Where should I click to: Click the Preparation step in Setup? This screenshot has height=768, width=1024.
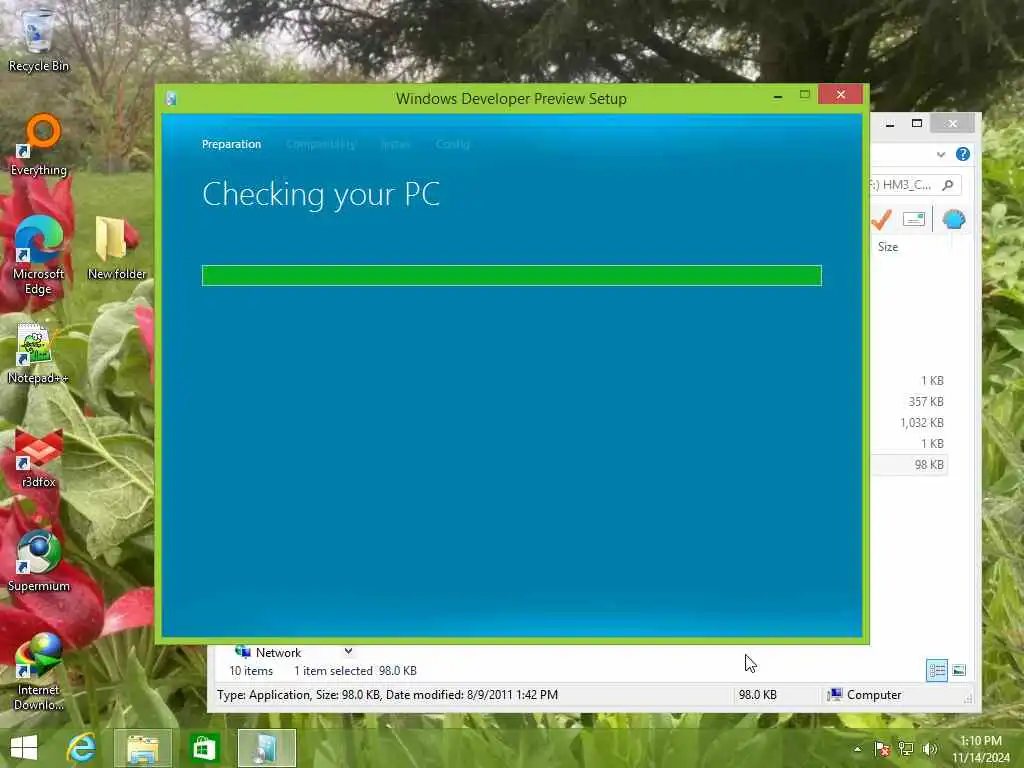[231, 144]
